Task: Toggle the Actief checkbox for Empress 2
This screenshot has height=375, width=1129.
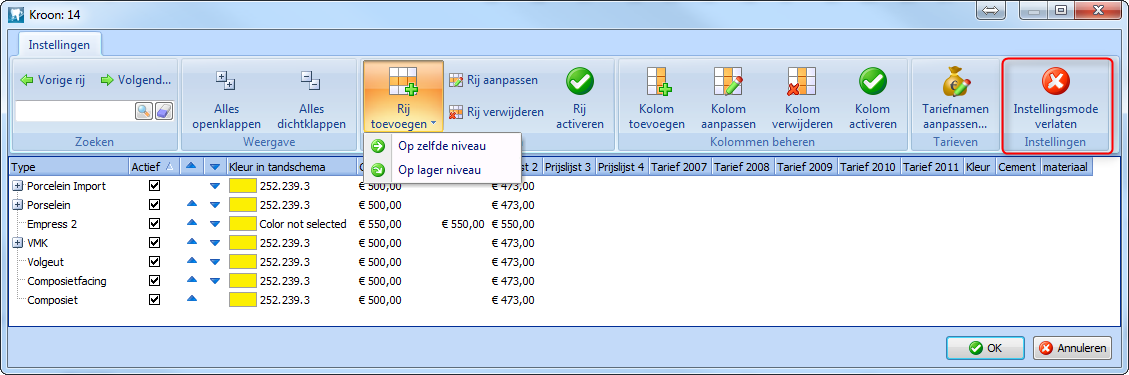Action: coord(154,224)
